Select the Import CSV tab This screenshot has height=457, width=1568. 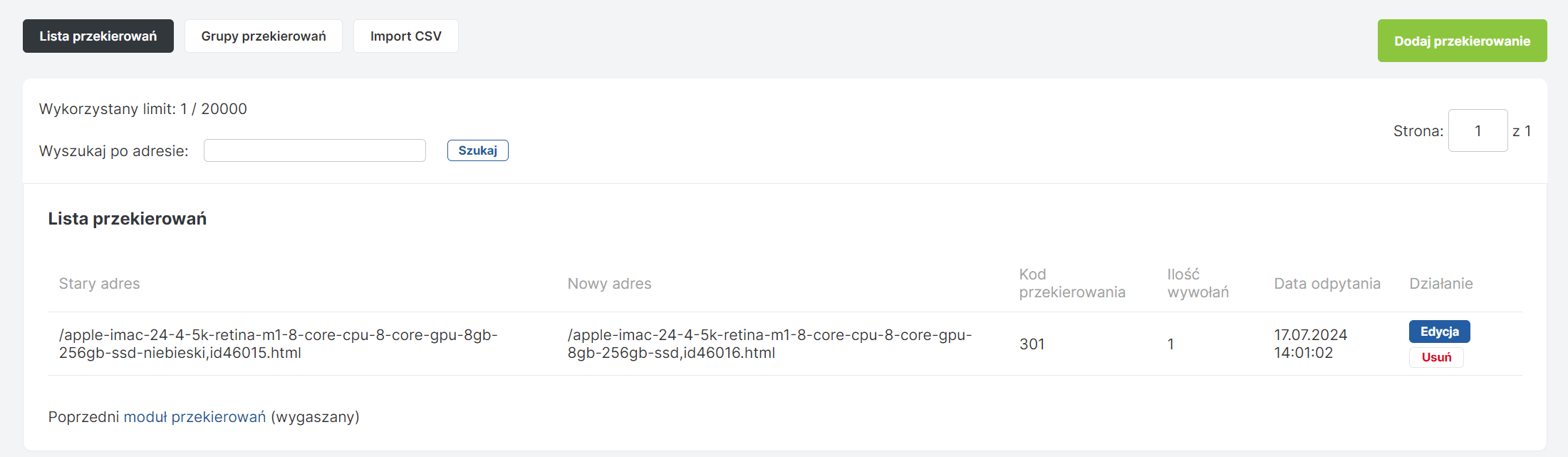[x=406, y=36]
